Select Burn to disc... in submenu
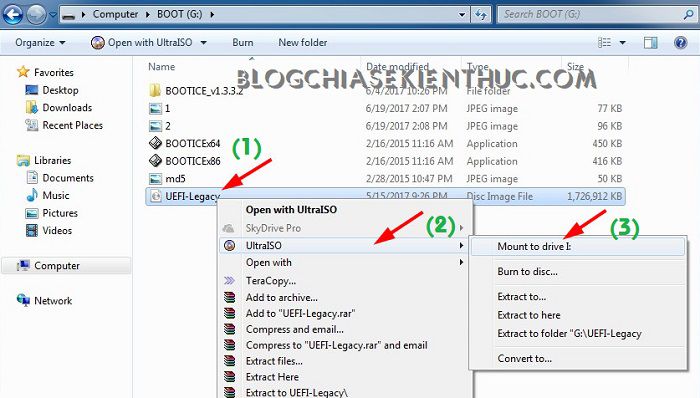The width and height of the screenshot is (700, 398). [527, 272]
